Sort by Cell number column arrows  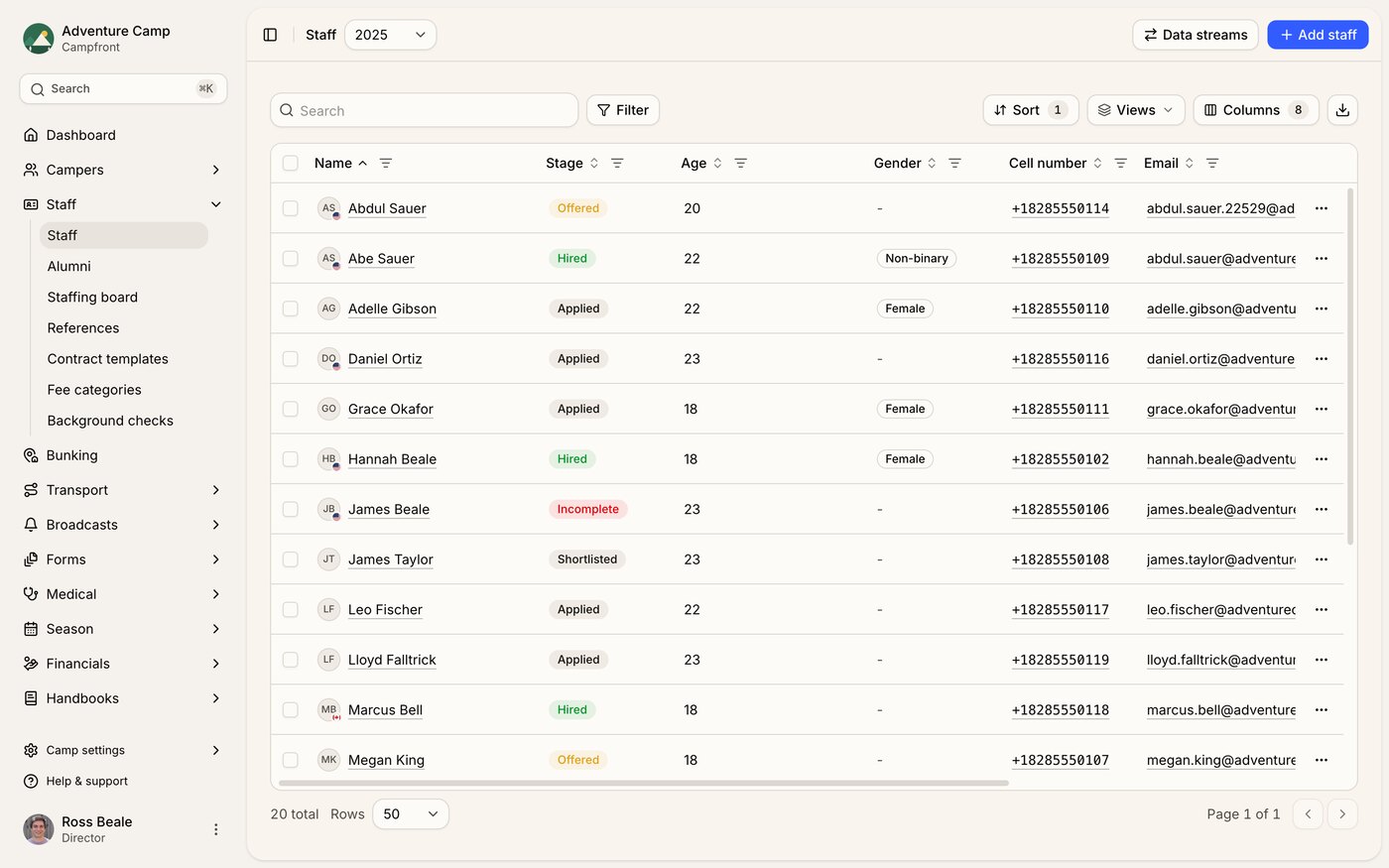tap(1097, 163)
